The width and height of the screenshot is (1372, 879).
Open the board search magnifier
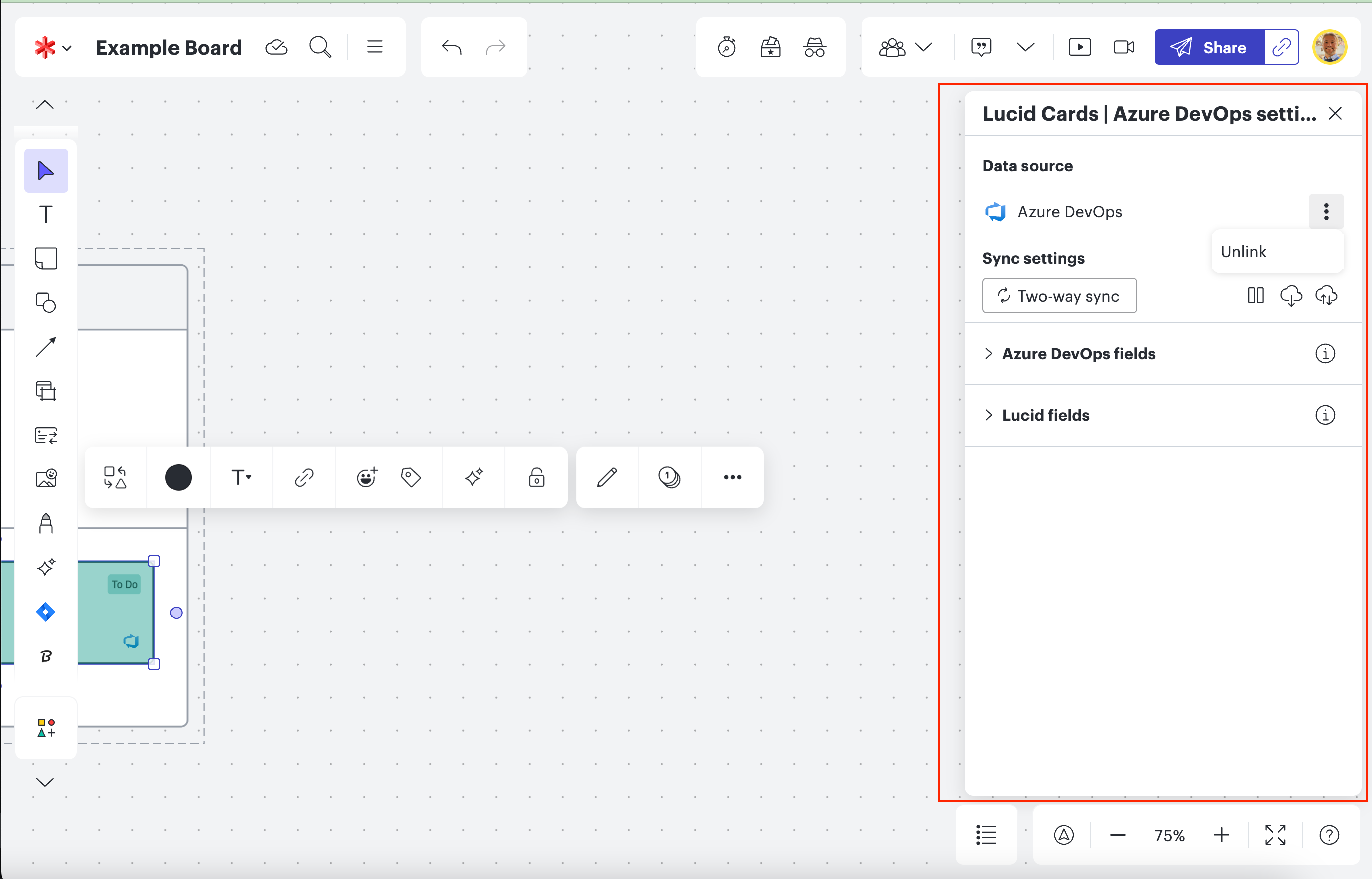[320, 47]
